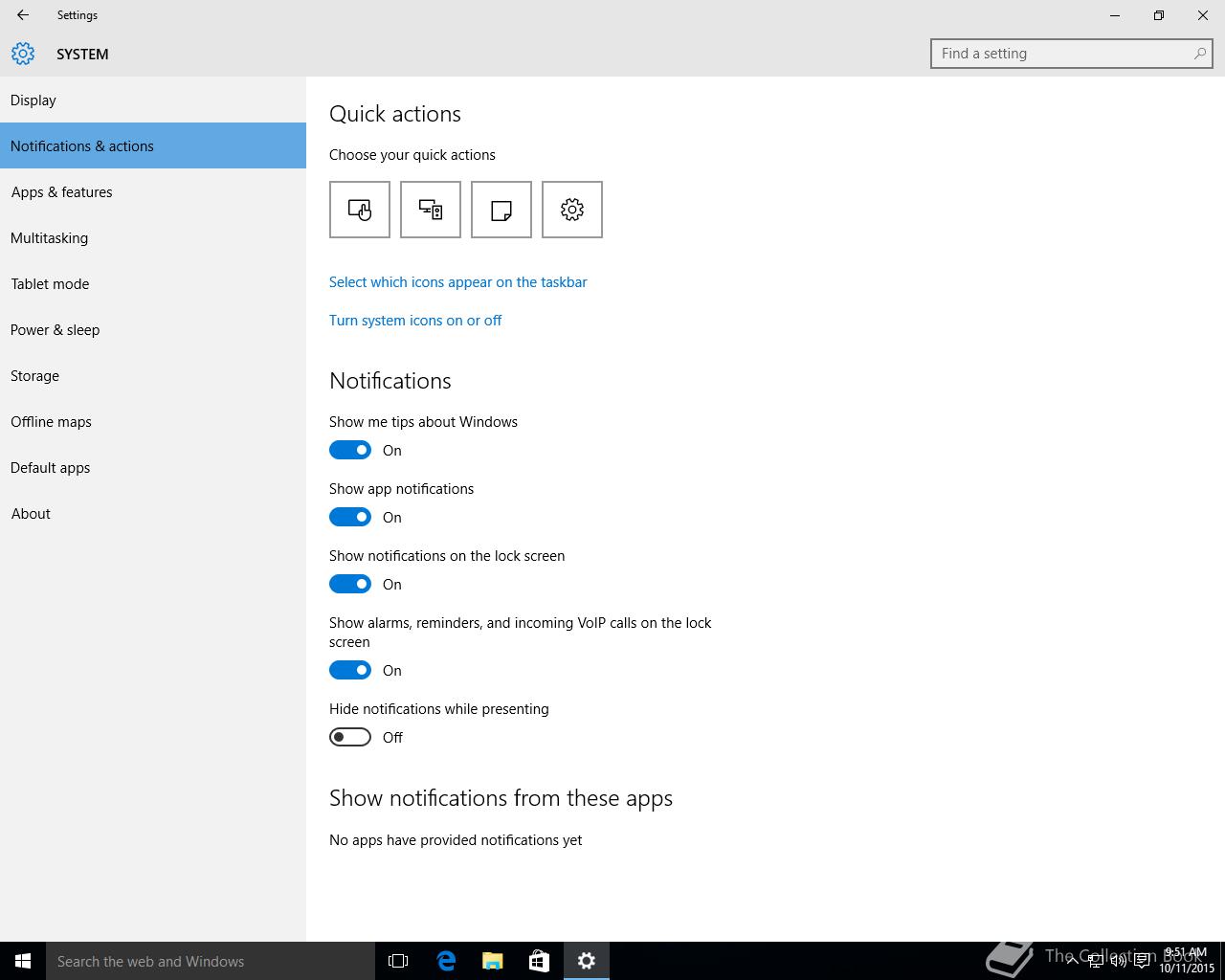Open File Explorer from the taskbar
This screenshot has width=1225, height=980.
(x=493, y=961)
